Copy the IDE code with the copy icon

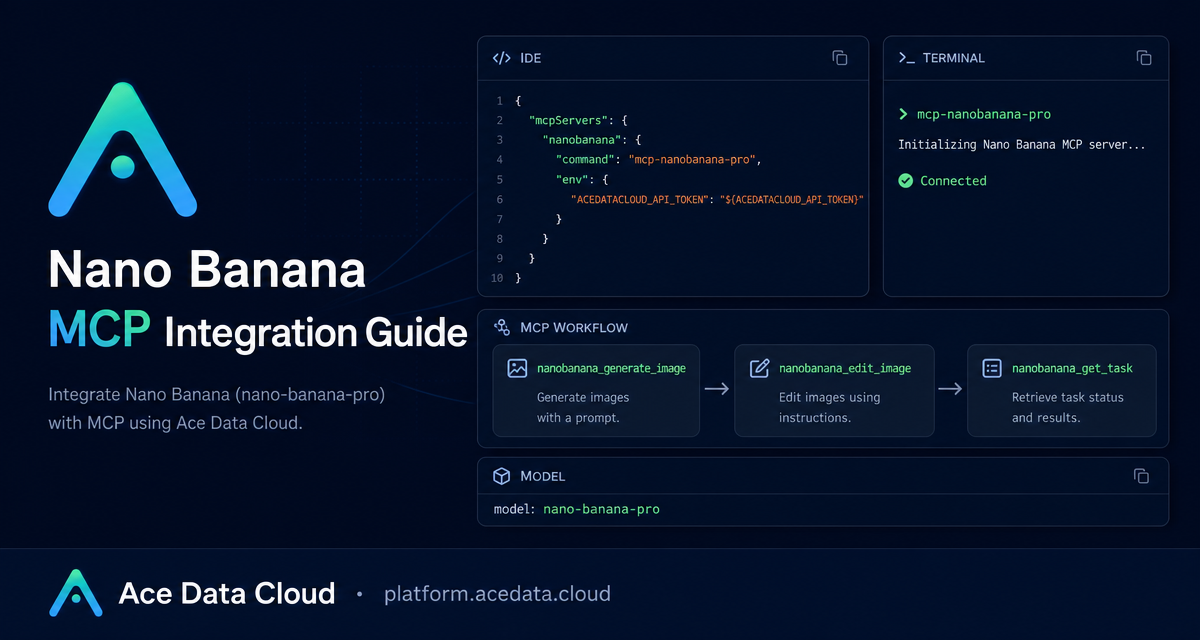point(840,58)
